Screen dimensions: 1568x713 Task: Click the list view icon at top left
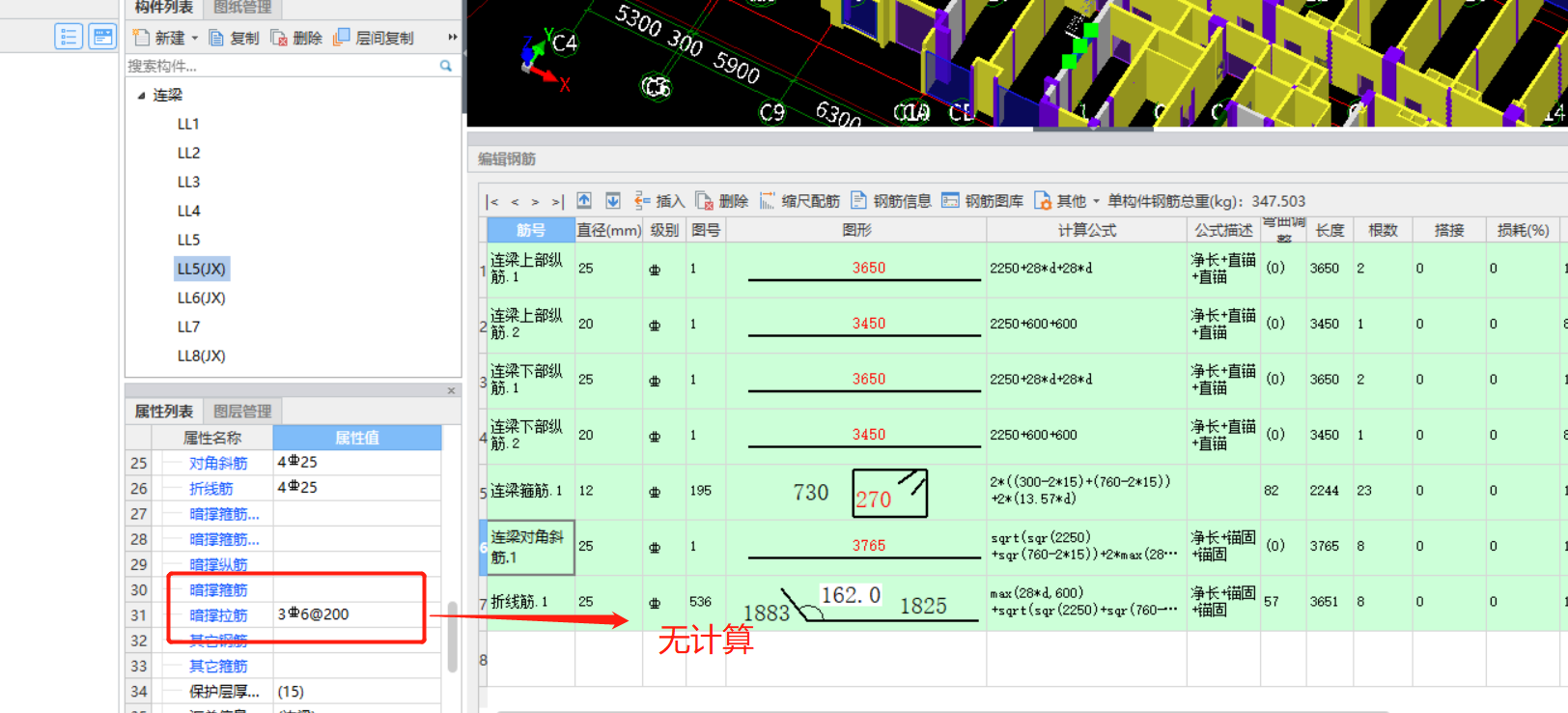point(69,38)
